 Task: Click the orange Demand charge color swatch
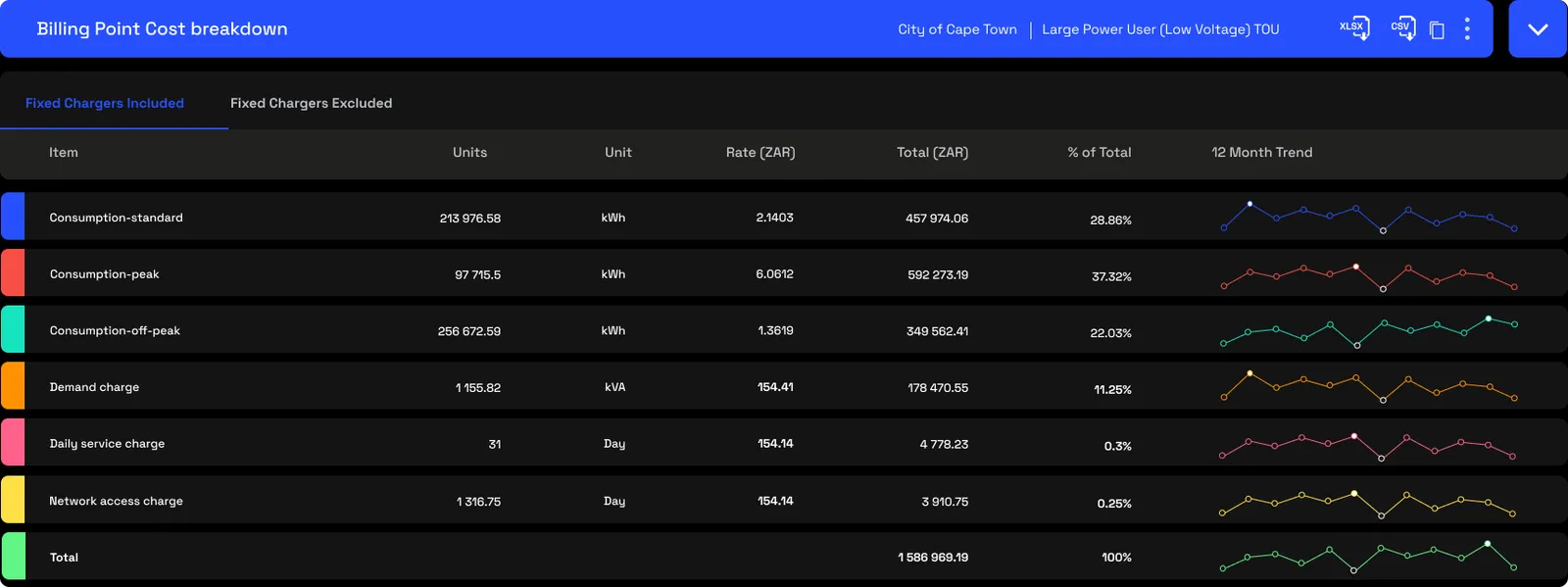coord(13,386)
